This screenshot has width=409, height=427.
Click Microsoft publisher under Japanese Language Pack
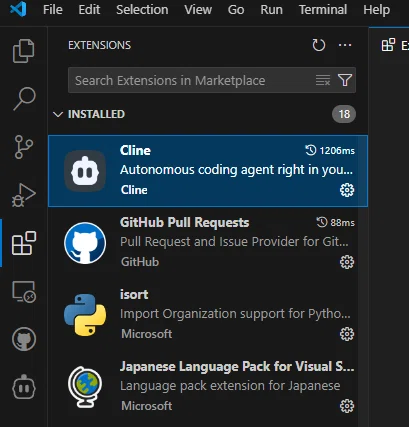147,406
